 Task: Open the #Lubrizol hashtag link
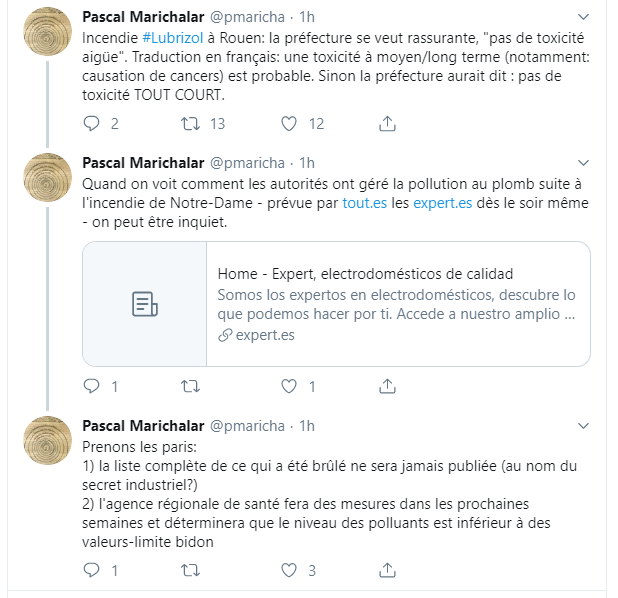click(x=174, y=37)
